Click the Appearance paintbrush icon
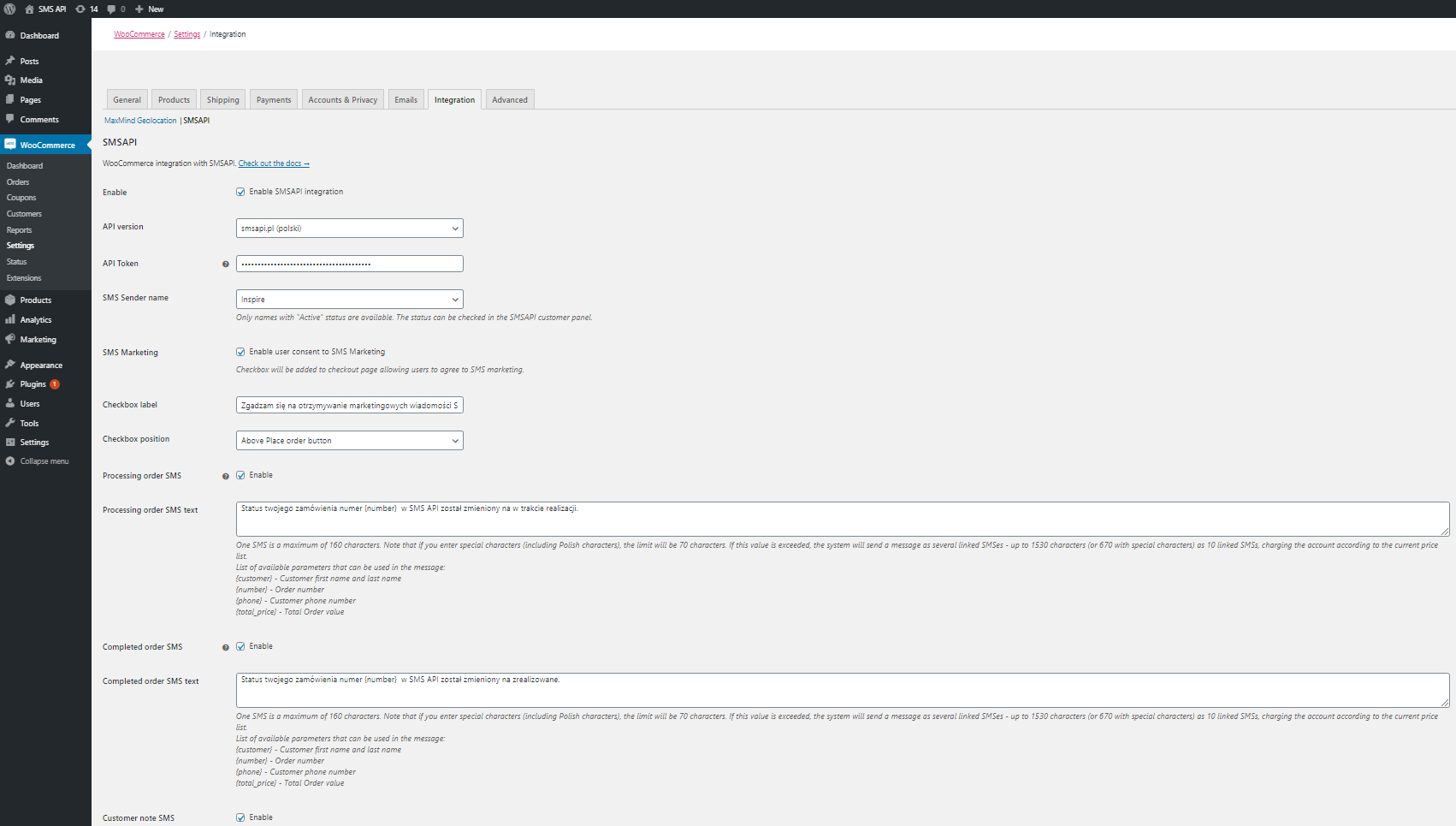This screenshot has width=1456, height=826. 10,365
